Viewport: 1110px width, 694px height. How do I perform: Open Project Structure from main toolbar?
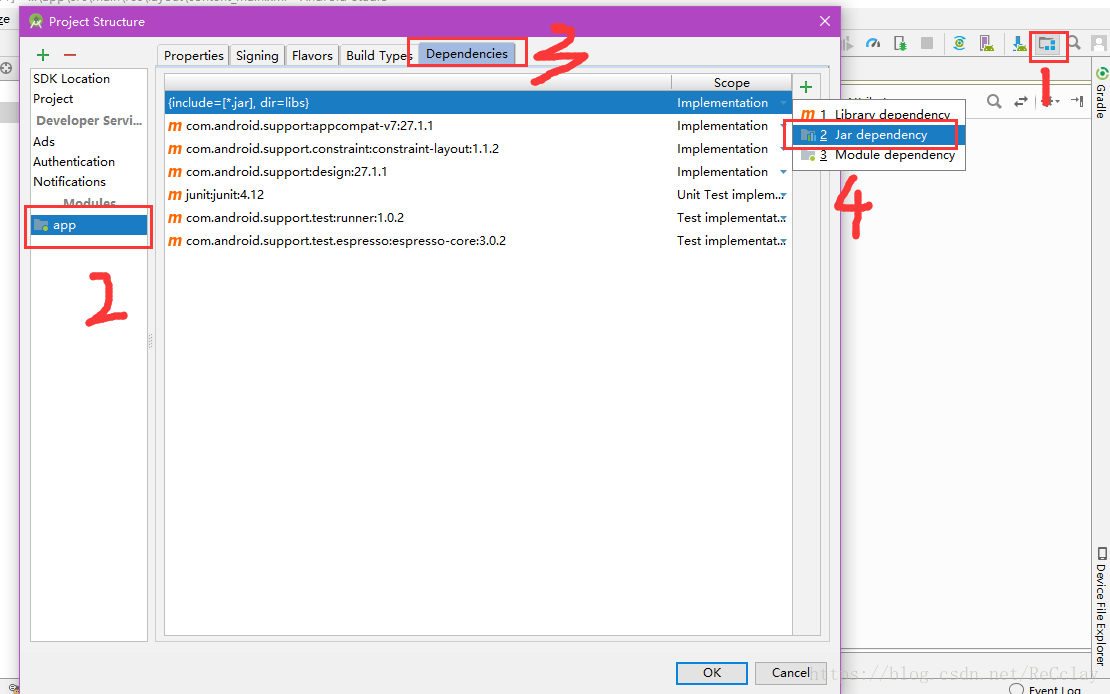pos(1047,44)
